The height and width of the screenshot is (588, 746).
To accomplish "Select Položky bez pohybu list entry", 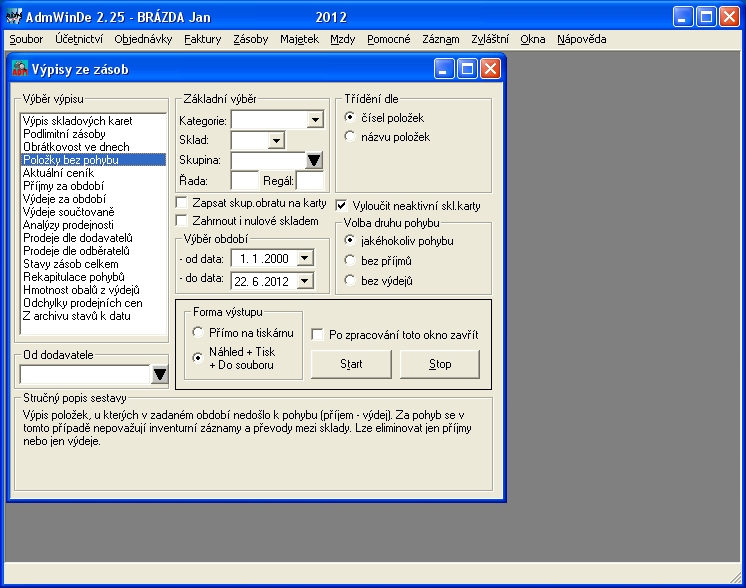I will (94, 160).
